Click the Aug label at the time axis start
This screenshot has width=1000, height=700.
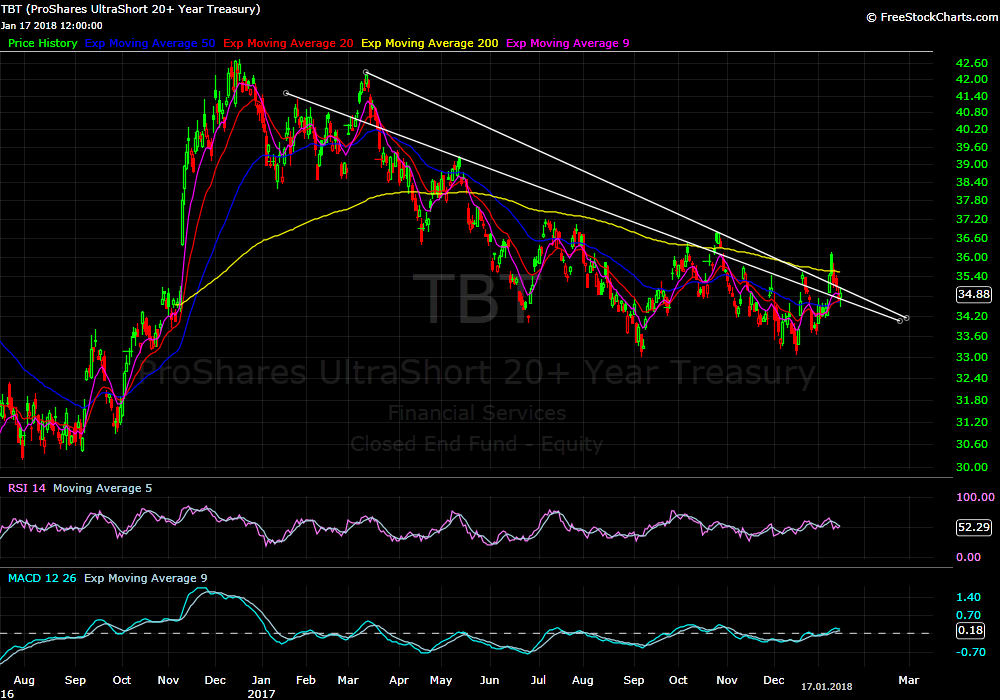pos(24,680)
